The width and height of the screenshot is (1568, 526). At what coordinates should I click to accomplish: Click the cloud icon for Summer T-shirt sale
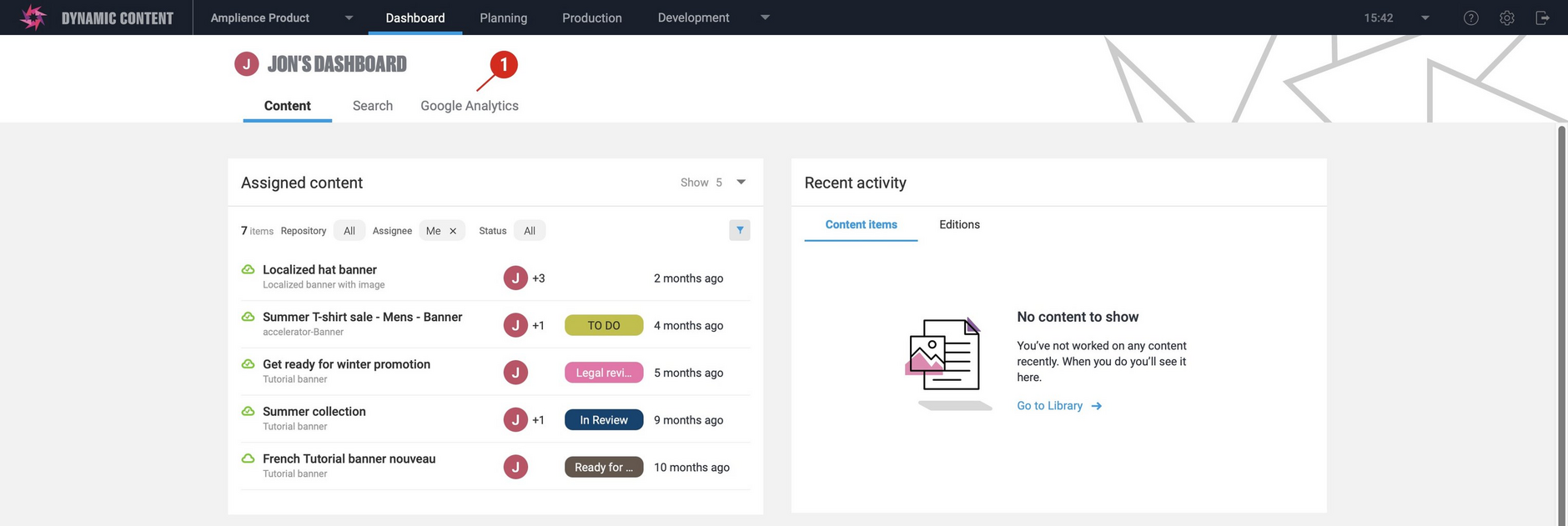[x=248, y=317]
